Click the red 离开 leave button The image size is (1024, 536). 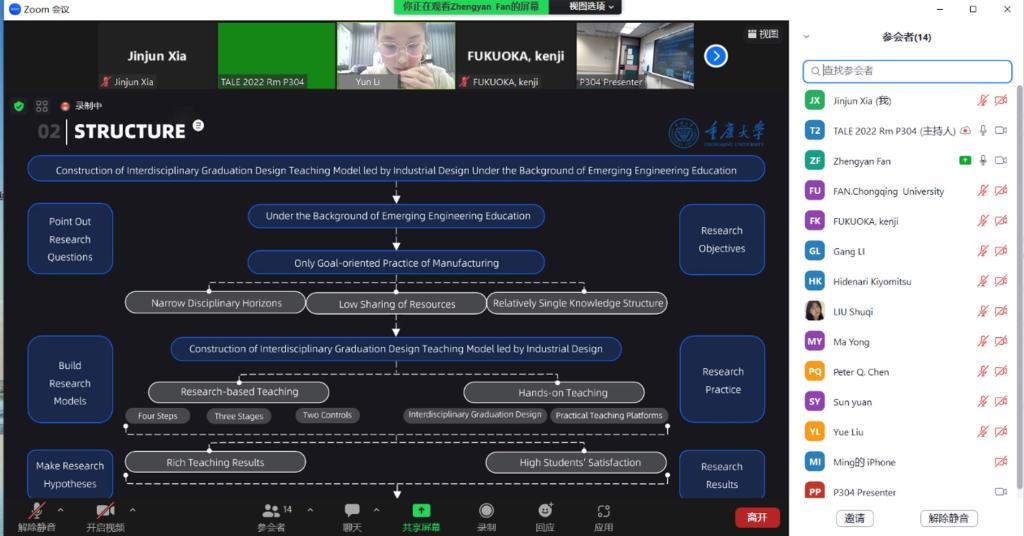757,517
